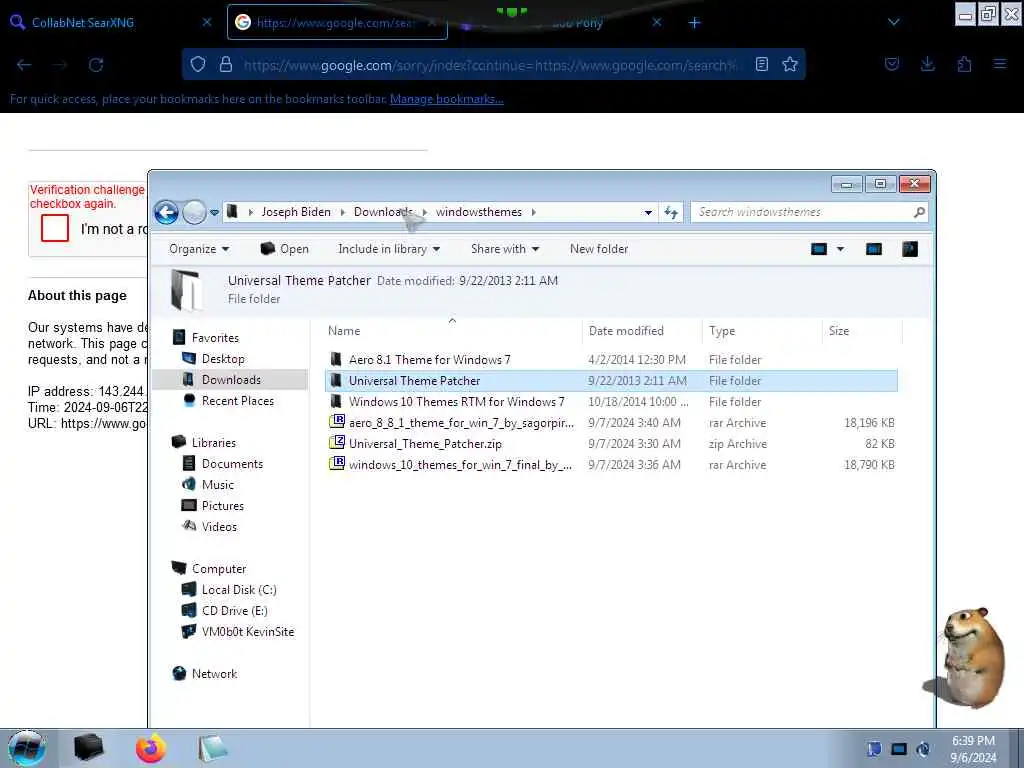The image size is (1024, 768).
Task: Open Recent Places in the sidebar
Action: pos(238,400)
